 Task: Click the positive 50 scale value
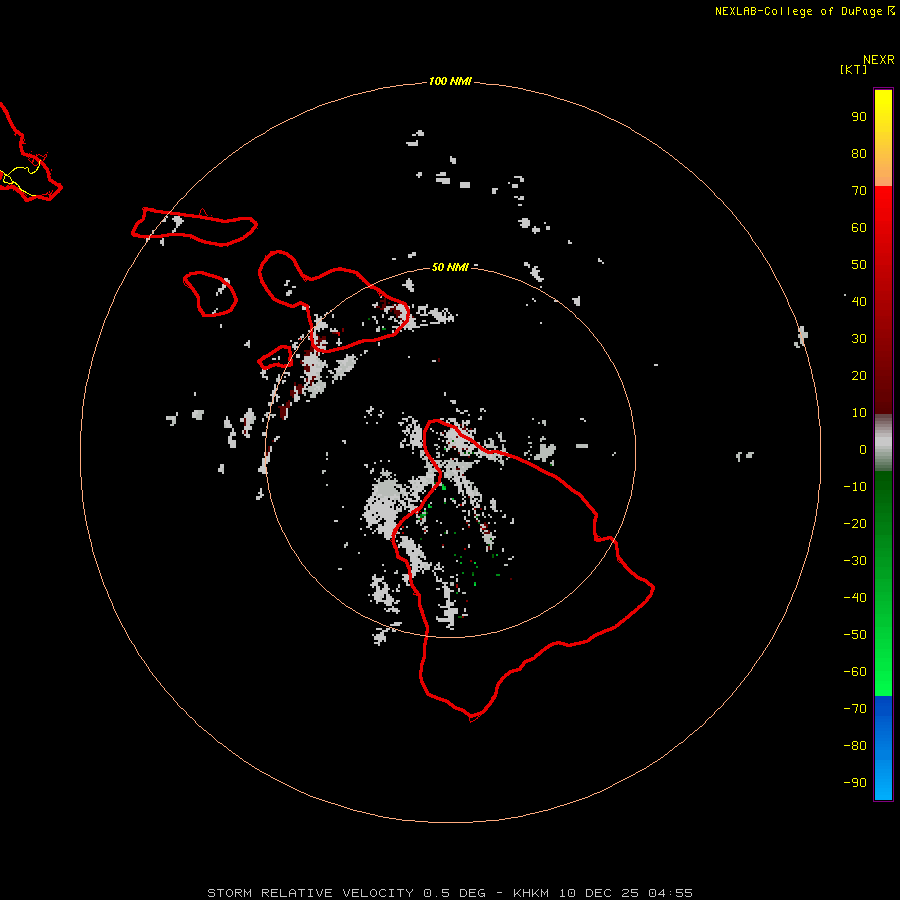(x=859, y=265)
